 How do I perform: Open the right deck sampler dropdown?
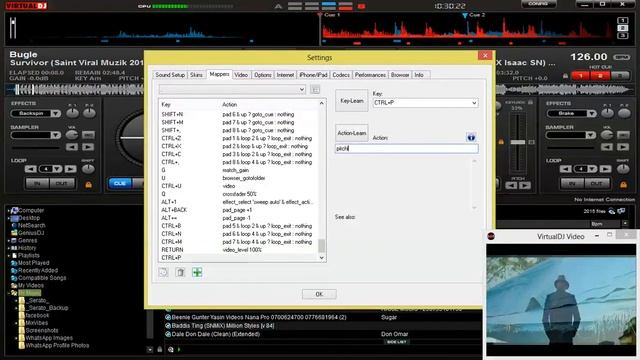[591, 135]
